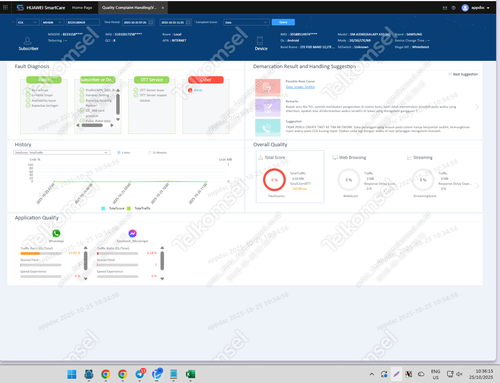Screen dimensions: 500x383
Task: Toggle the TotalTraffic legend entry
Action: 139,208
